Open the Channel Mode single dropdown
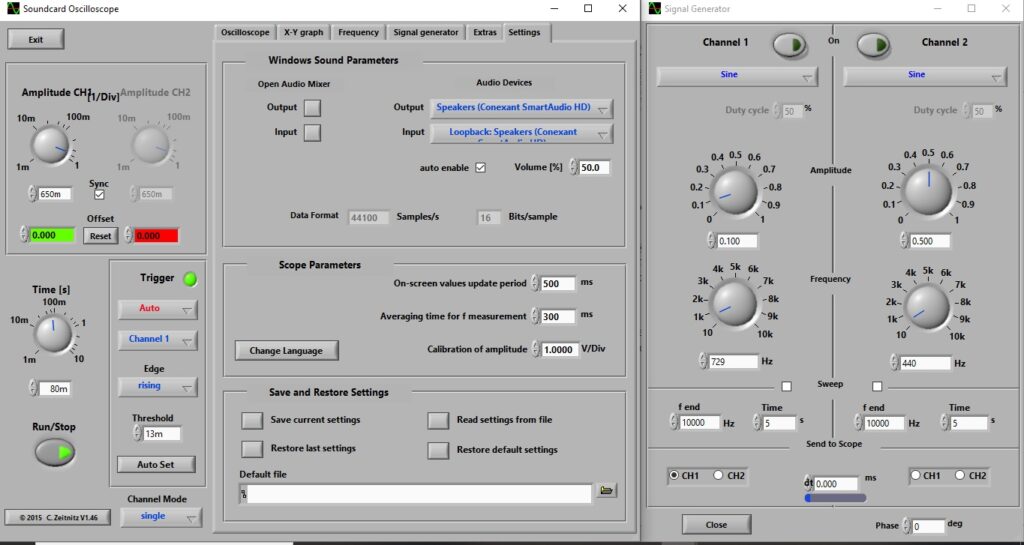Viewport: 1024px width, 545px height. (x=162, y=517)
